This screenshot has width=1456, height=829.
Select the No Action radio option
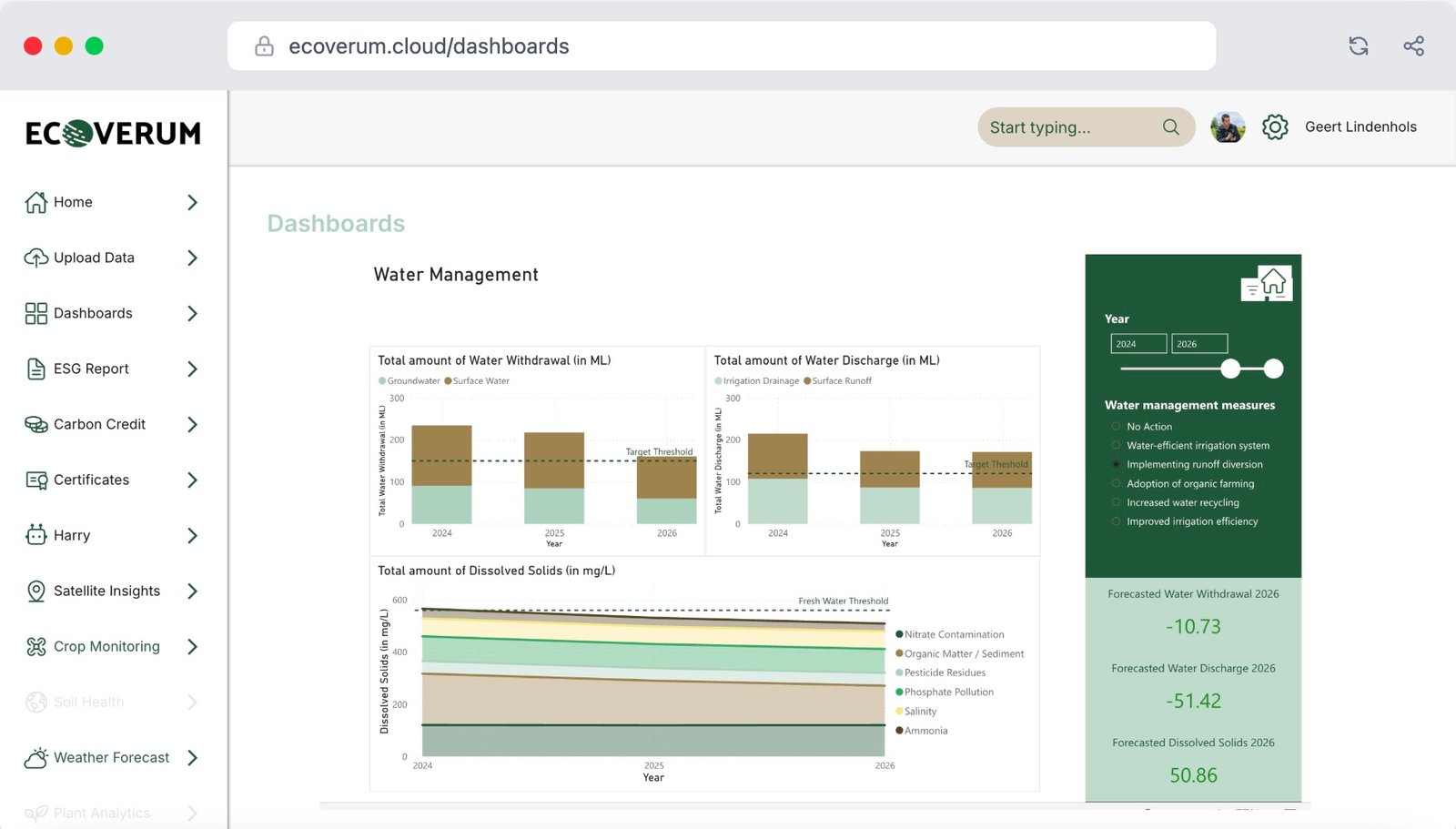[x=1116, y=426]
